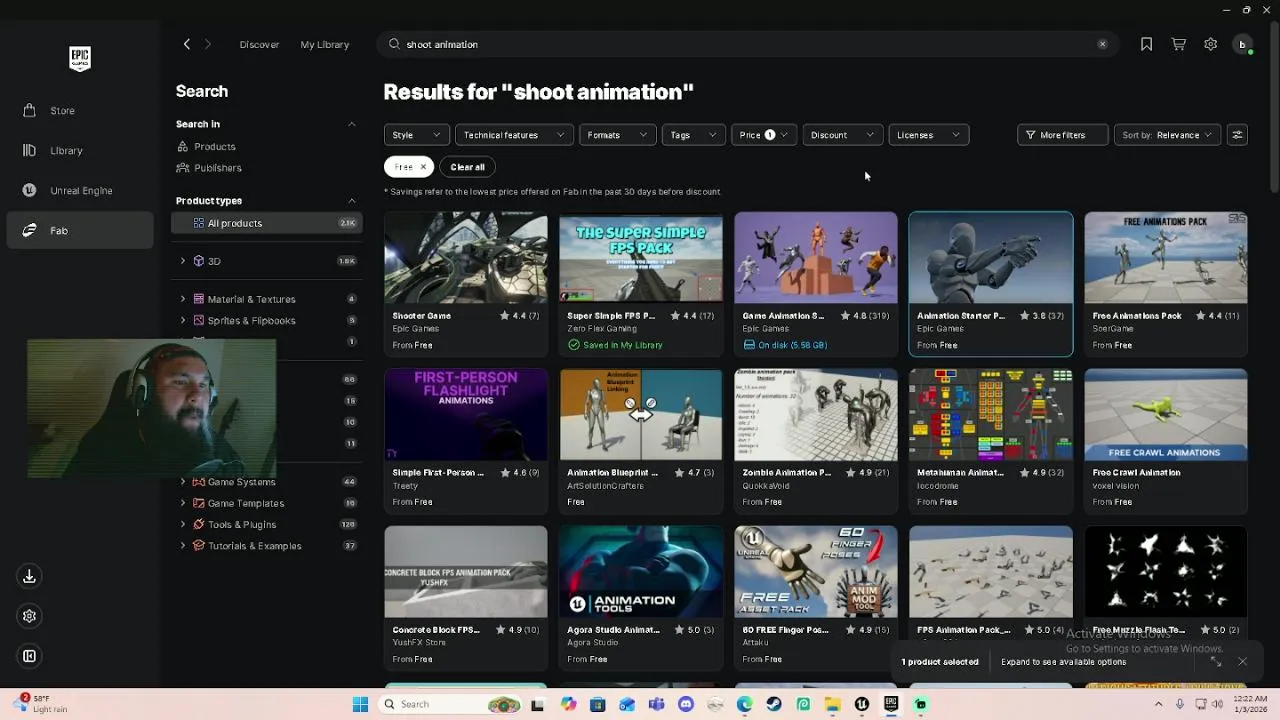The image size is (1280, 720).
Task: Open the user profile avatar
Action: pos(1242,44)
